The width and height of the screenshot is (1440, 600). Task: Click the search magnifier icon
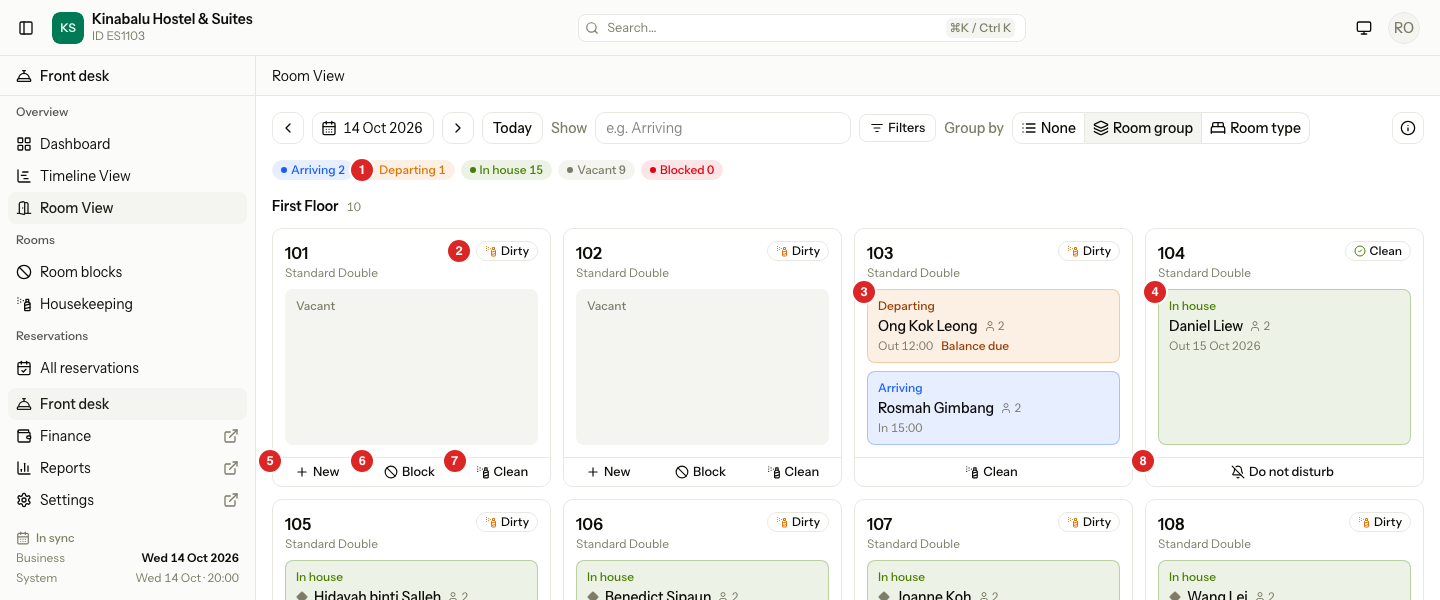click(x=592, y=28)
